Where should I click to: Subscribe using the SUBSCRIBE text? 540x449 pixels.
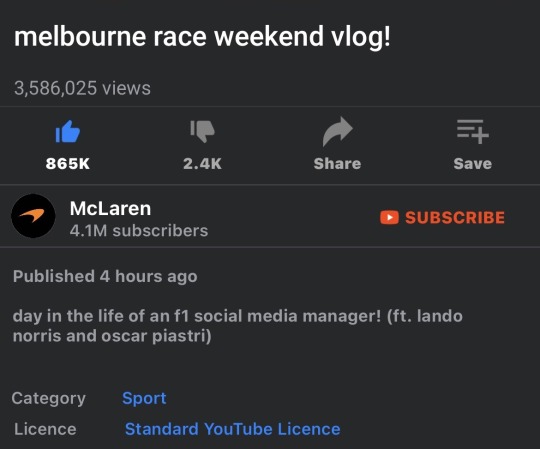coord(455,218)
